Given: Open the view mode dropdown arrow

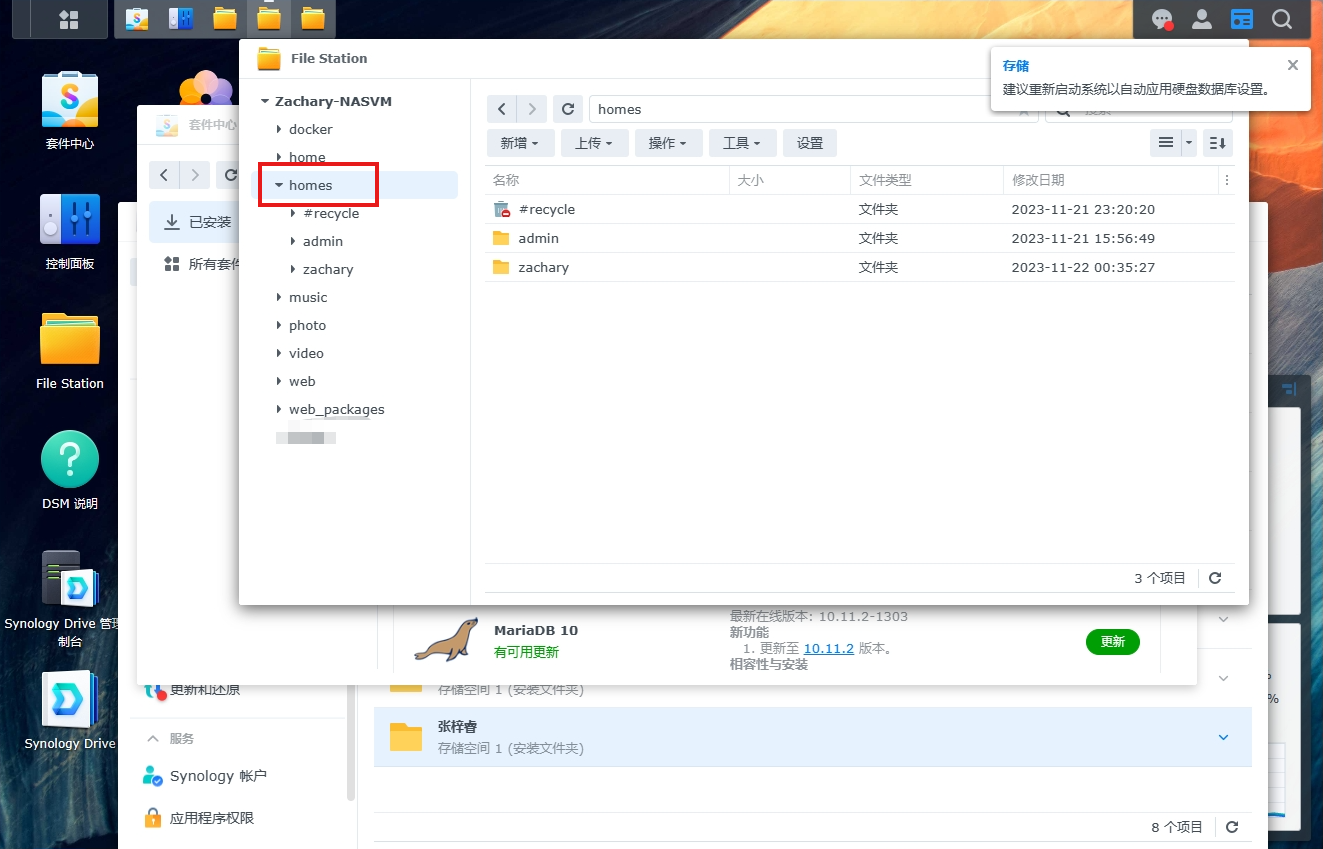Looking at the screenshot, I should click(x=1189, y=143).
